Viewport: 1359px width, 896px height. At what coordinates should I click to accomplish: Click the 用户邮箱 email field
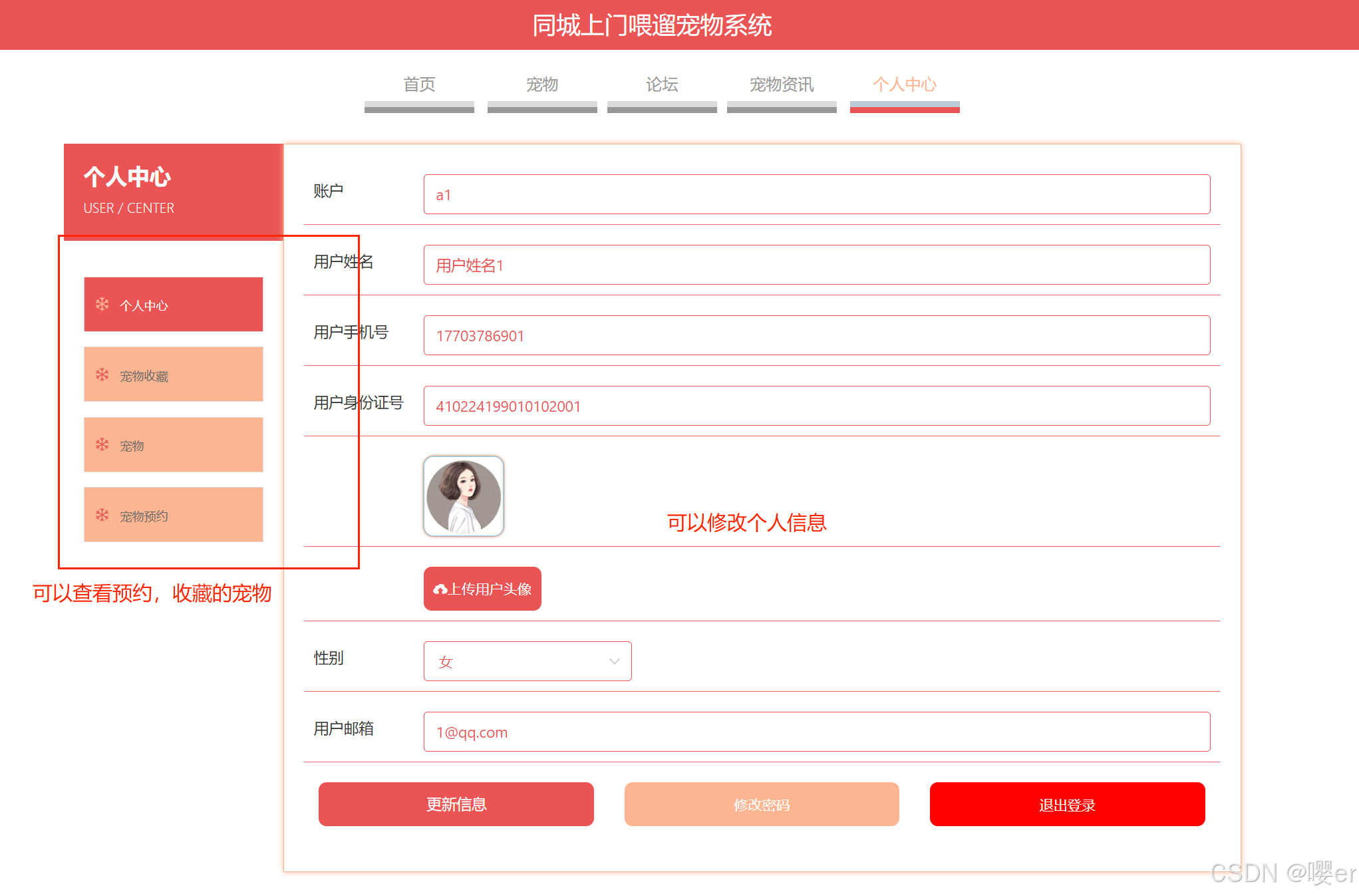[816, 732]
